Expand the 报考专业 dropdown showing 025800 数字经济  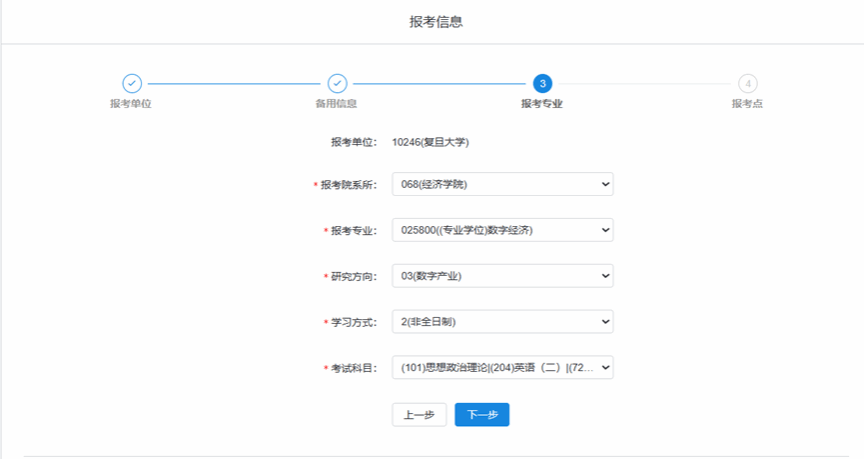tap(502, 230)
